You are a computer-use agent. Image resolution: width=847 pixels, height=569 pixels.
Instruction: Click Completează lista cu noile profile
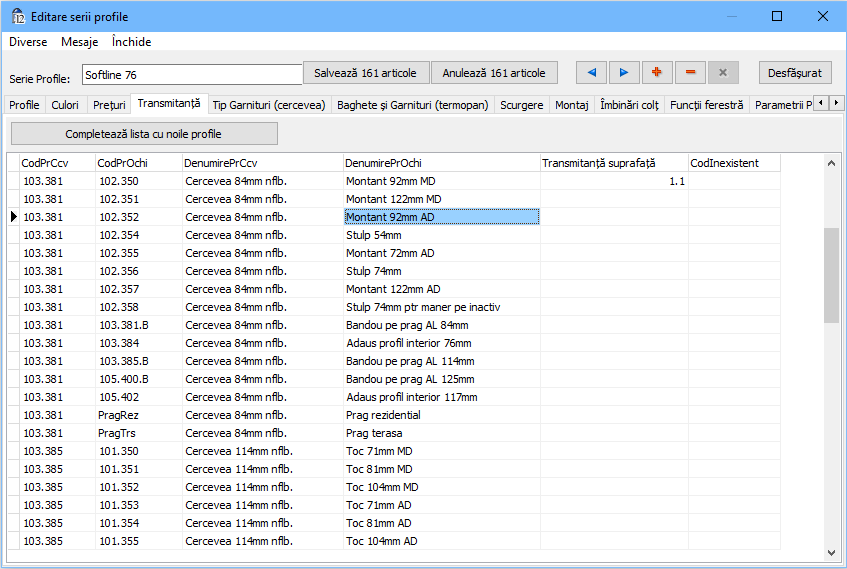point(144,134)
